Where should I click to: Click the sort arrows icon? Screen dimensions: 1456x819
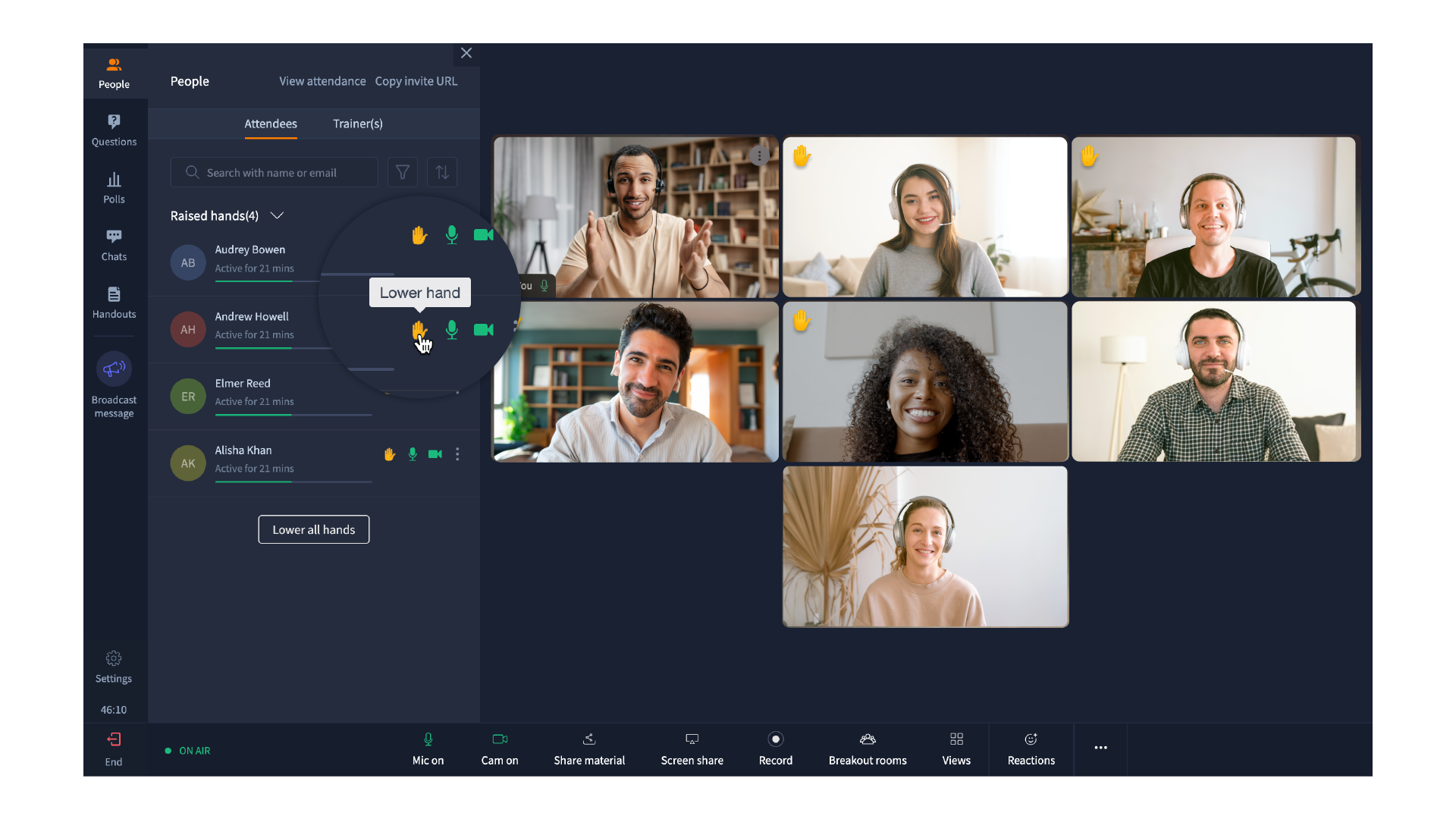tap(442, 172)
